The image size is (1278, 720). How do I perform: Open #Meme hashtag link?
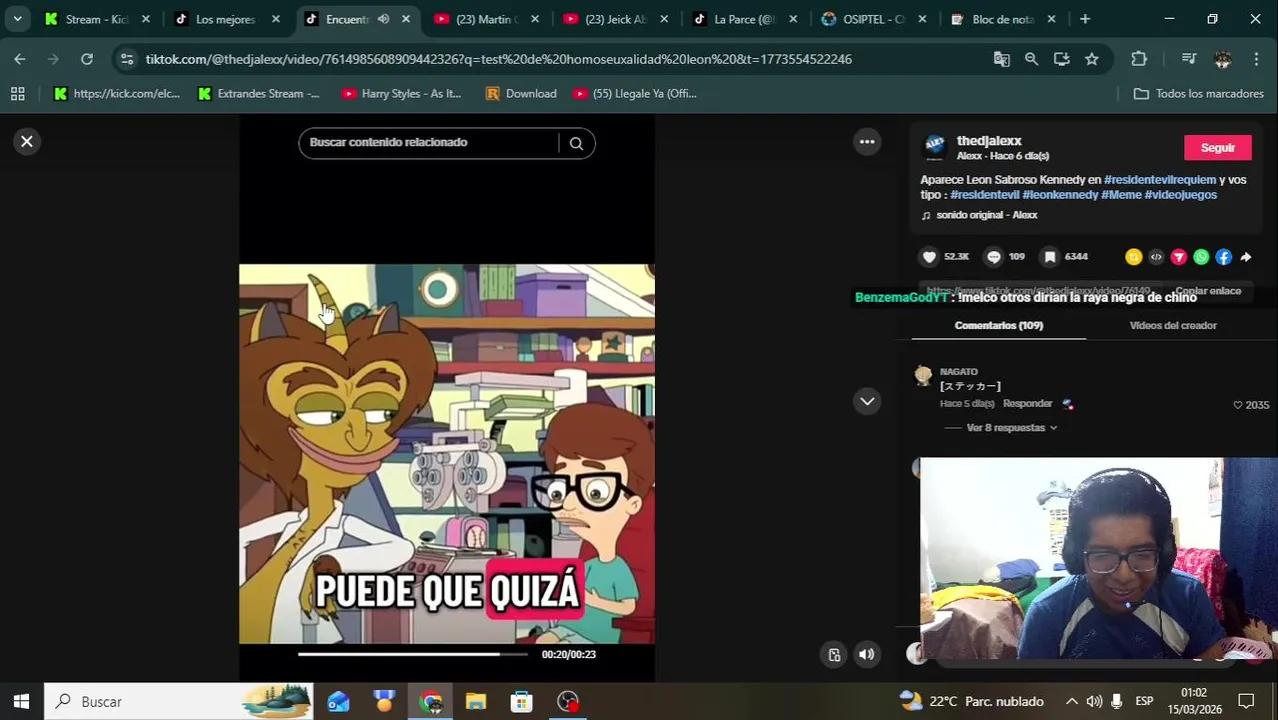pyautogui.click(x=1121, y=195)
